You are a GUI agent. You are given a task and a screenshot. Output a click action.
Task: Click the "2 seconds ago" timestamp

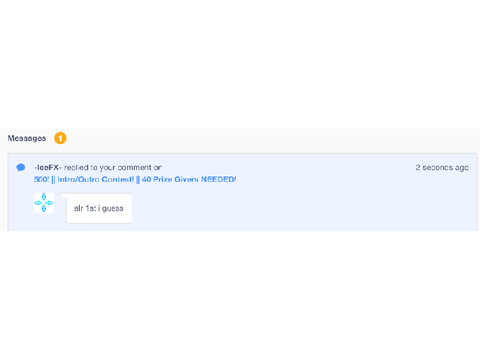pyautogui.click(x=442, y=167)
